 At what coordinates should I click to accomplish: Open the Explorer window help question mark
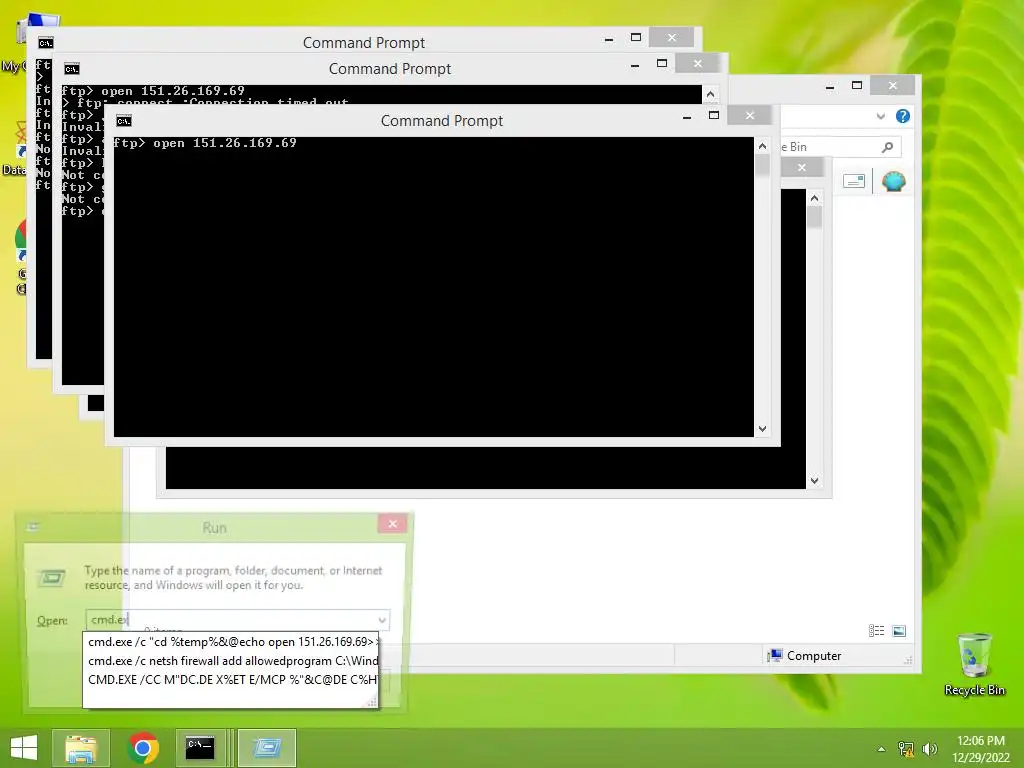coord(903,116)
